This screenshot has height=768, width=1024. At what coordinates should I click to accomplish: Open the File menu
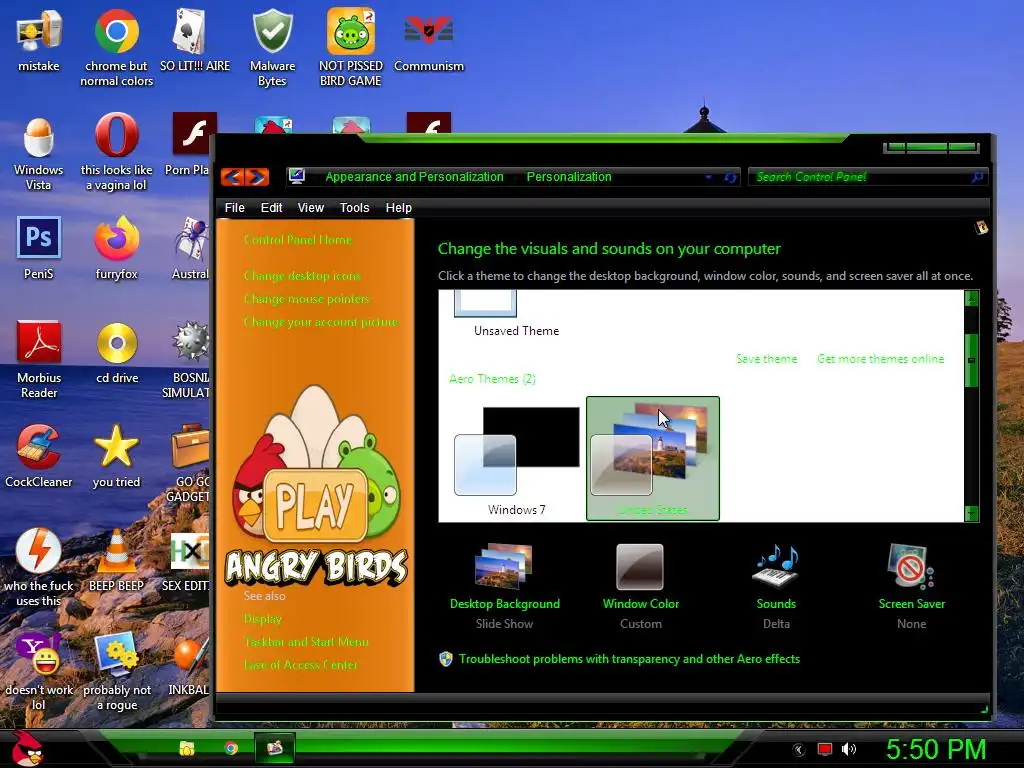pyautogui.click(x=234, y=208)
